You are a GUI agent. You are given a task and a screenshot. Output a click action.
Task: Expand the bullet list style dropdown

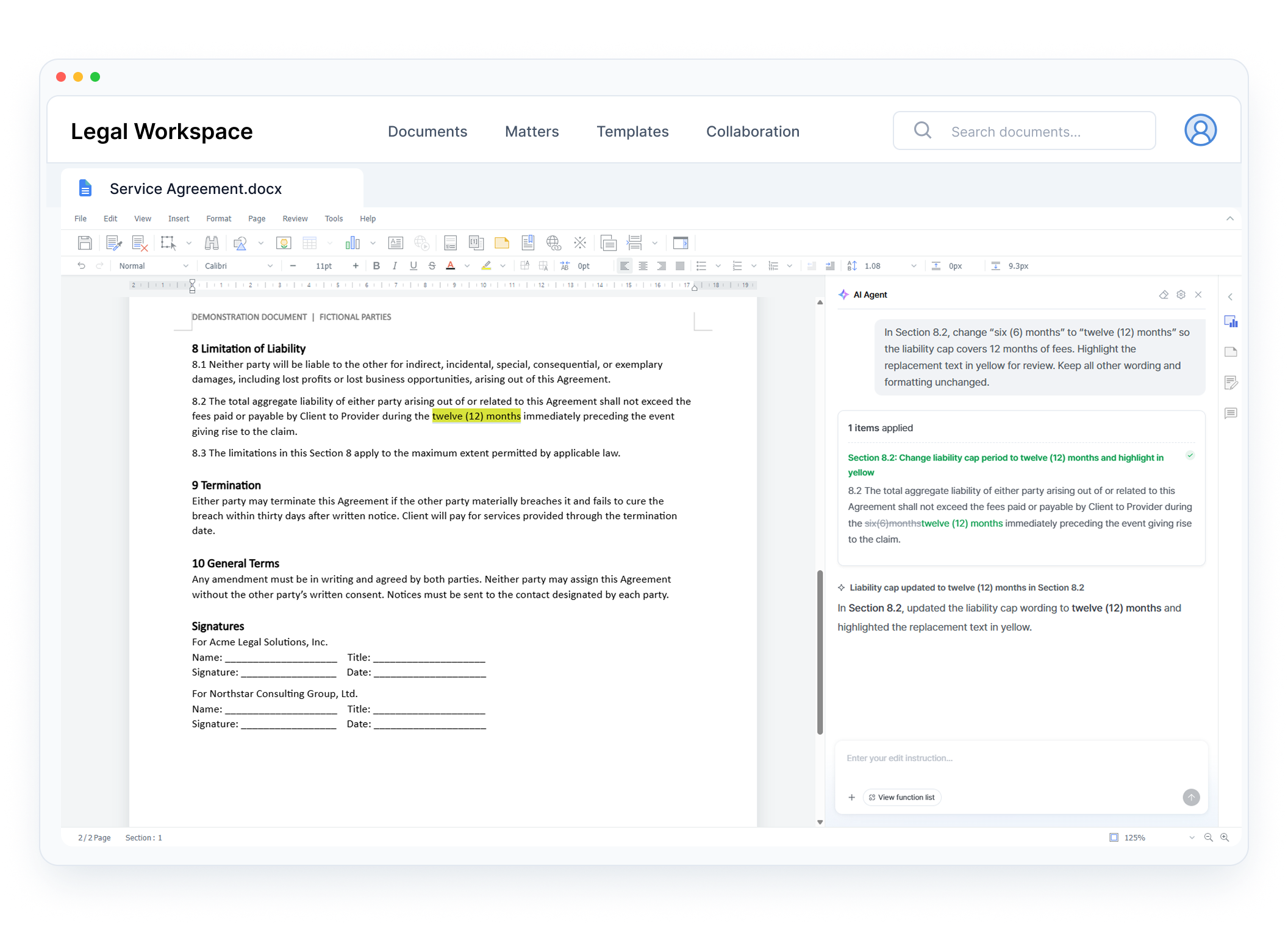tap(718, 266)
